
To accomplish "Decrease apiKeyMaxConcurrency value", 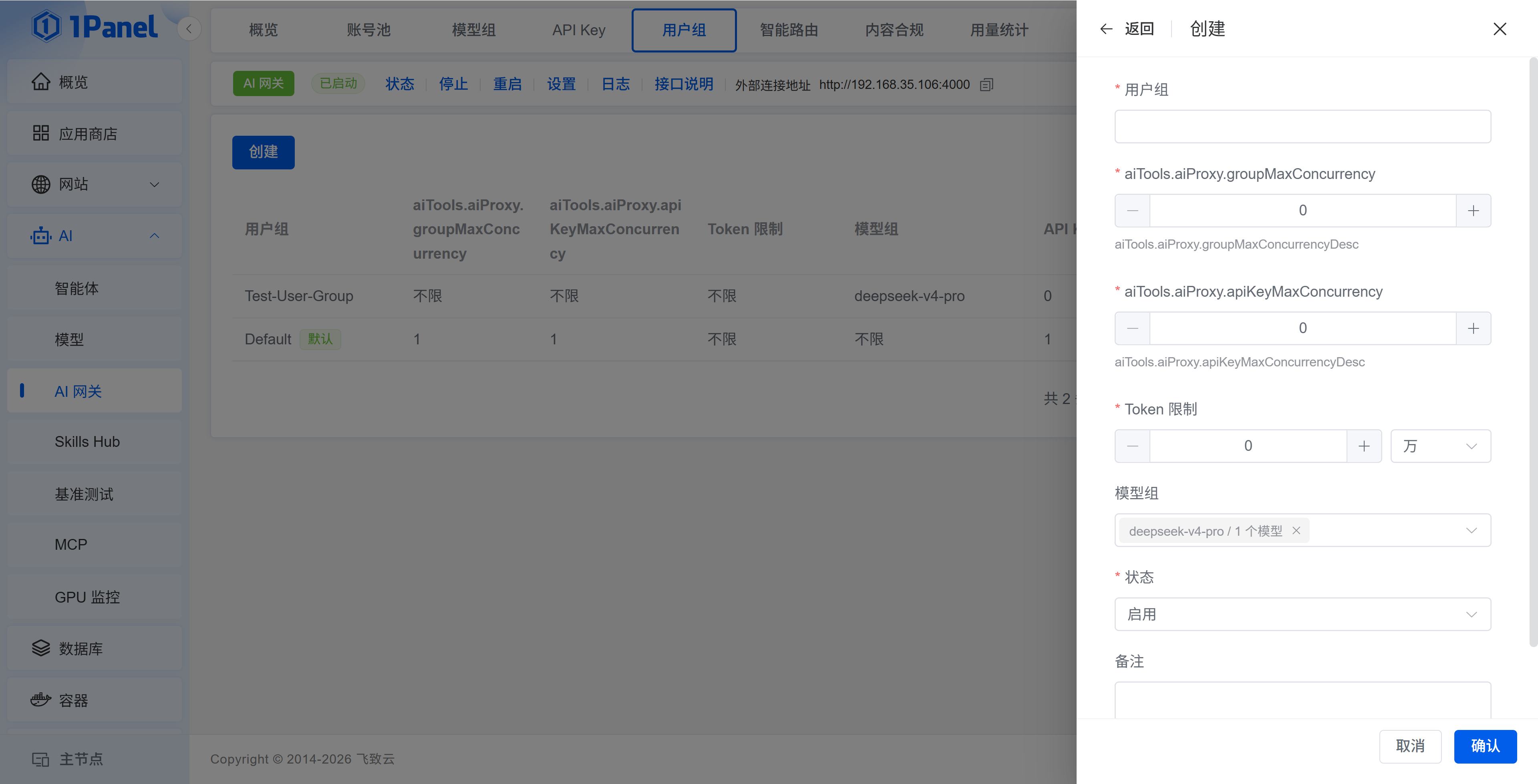I will [1132, 328].
